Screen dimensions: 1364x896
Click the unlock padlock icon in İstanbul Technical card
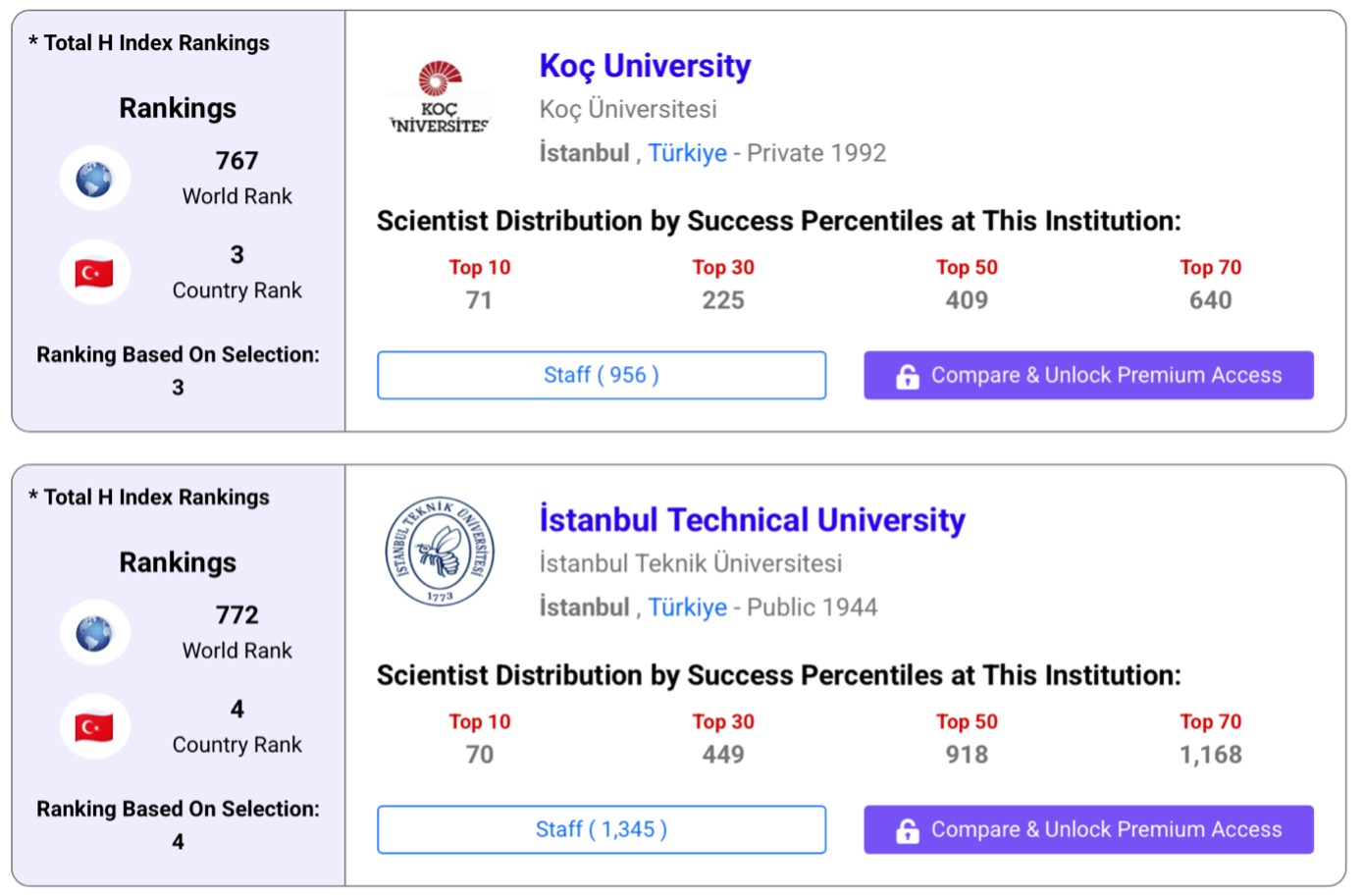click(x=908, y=830)
